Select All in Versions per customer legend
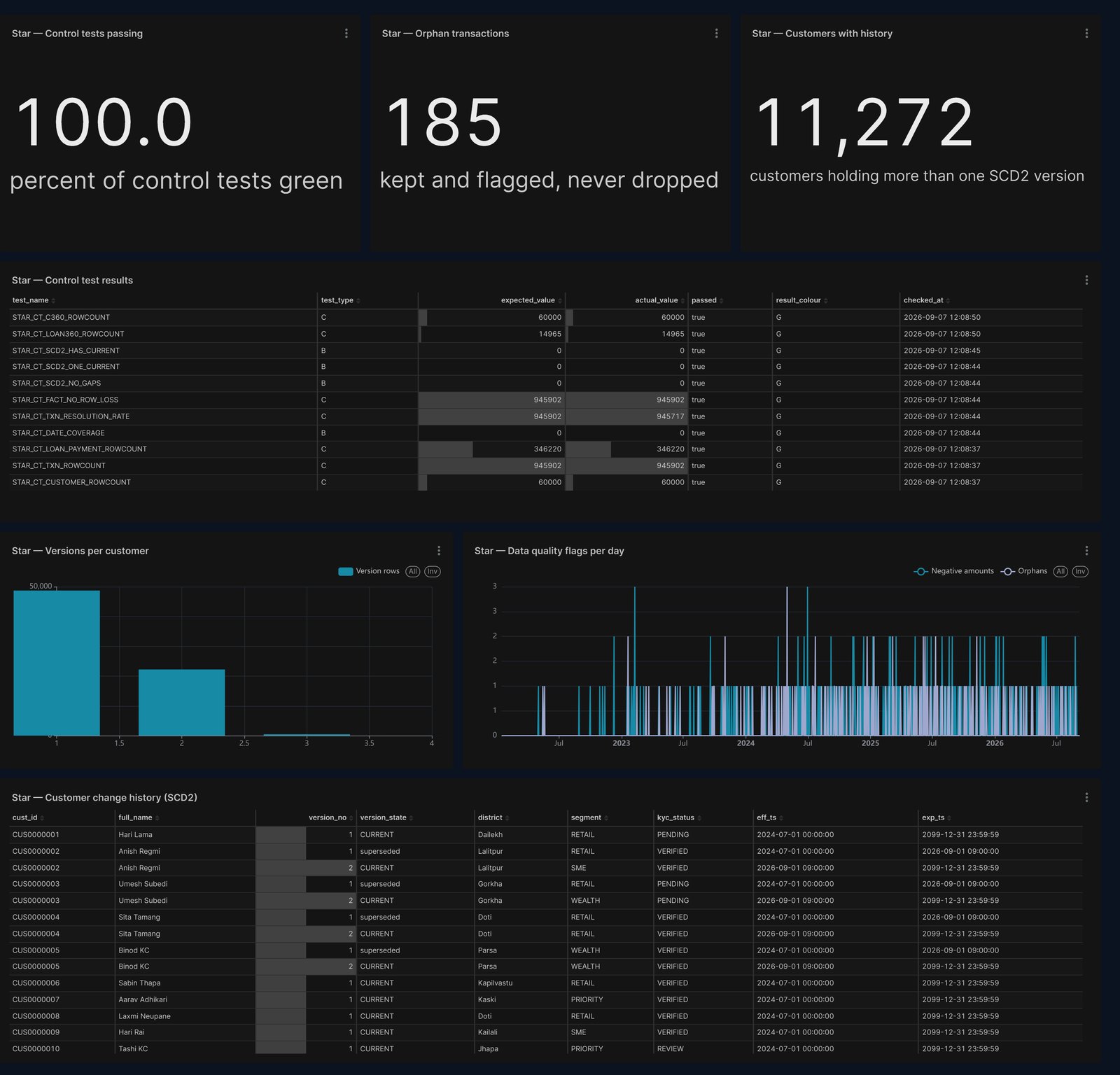This screenshot has width=1120, height=1075. tap(413, 571)
